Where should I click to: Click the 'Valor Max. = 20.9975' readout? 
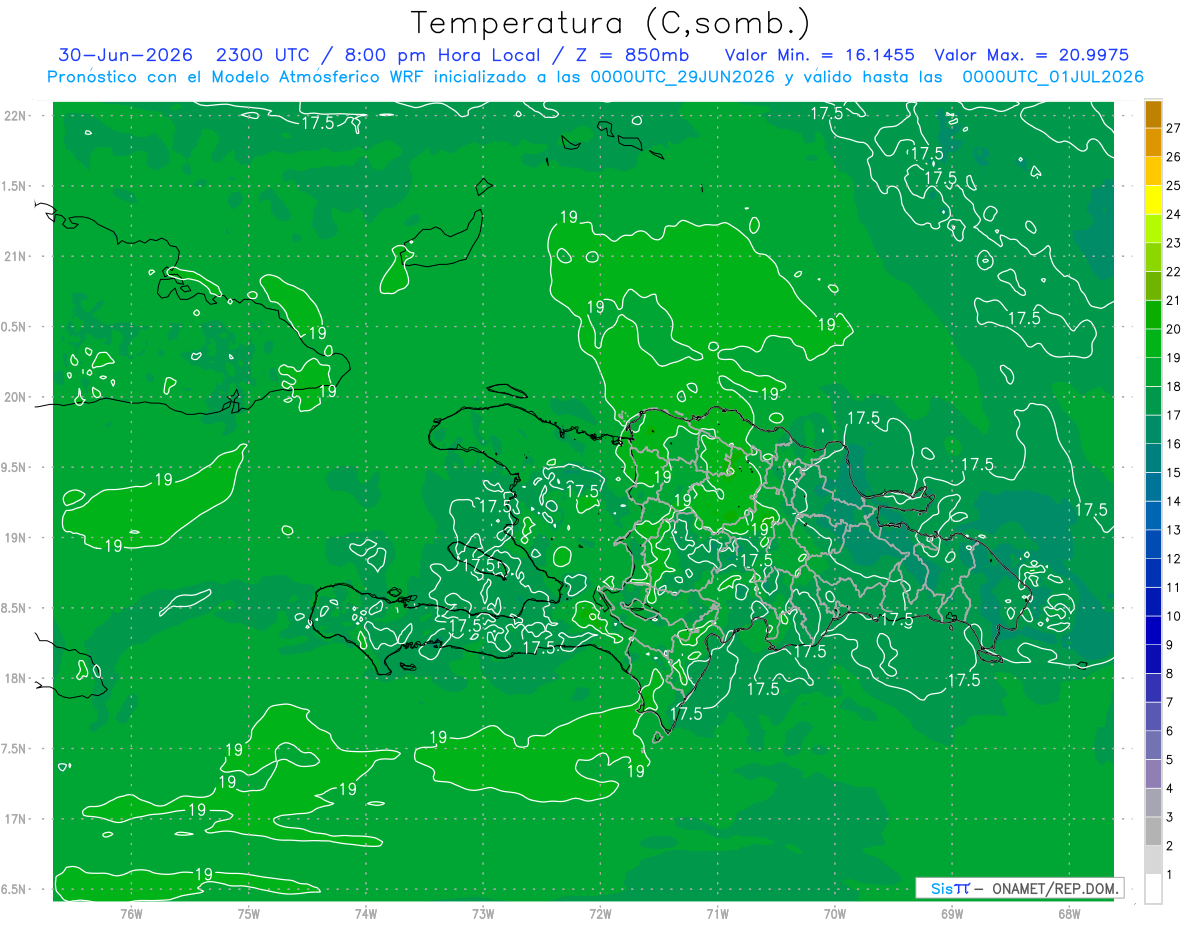tap(1032, 55)
